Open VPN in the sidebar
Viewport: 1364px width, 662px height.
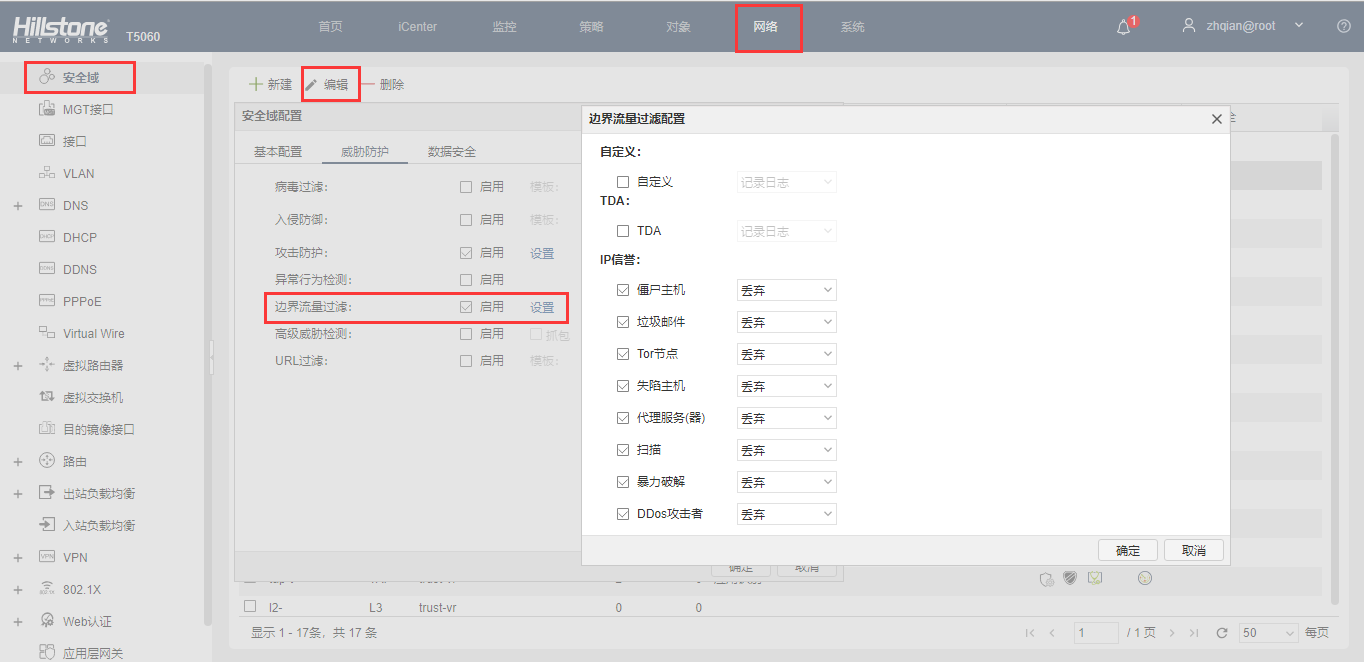(75, 557)
